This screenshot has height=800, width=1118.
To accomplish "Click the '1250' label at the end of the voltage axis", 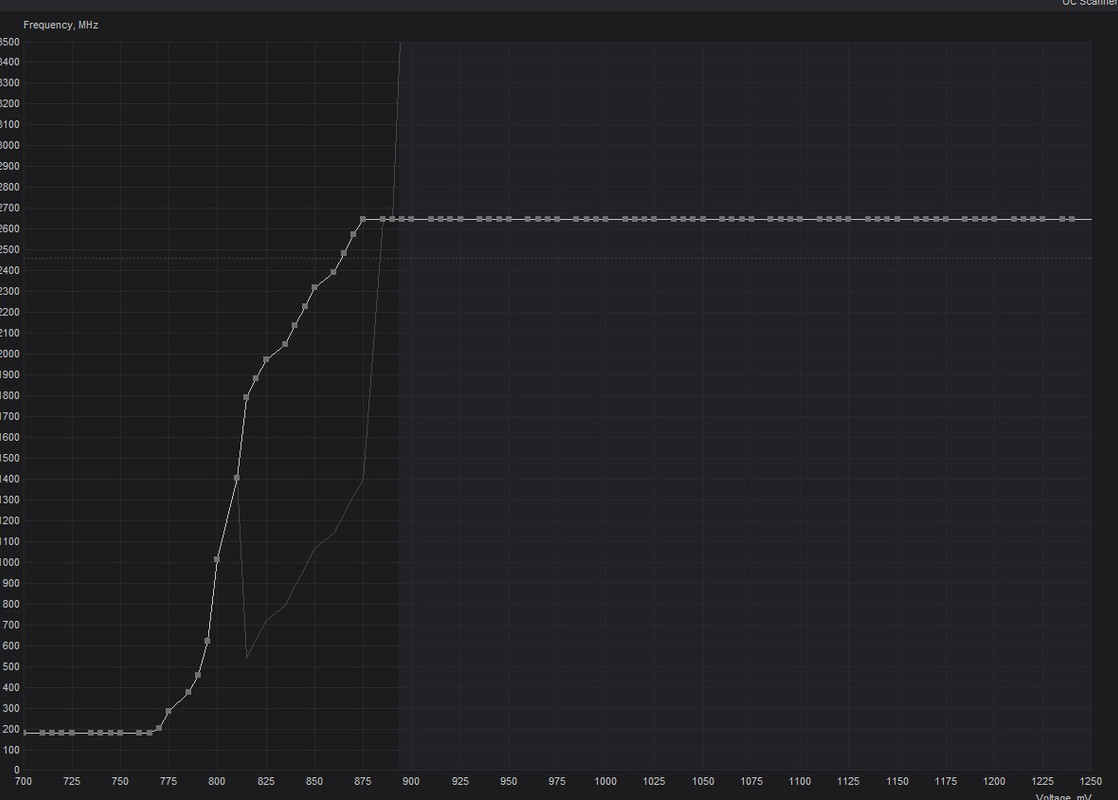I will [1091, 781].
